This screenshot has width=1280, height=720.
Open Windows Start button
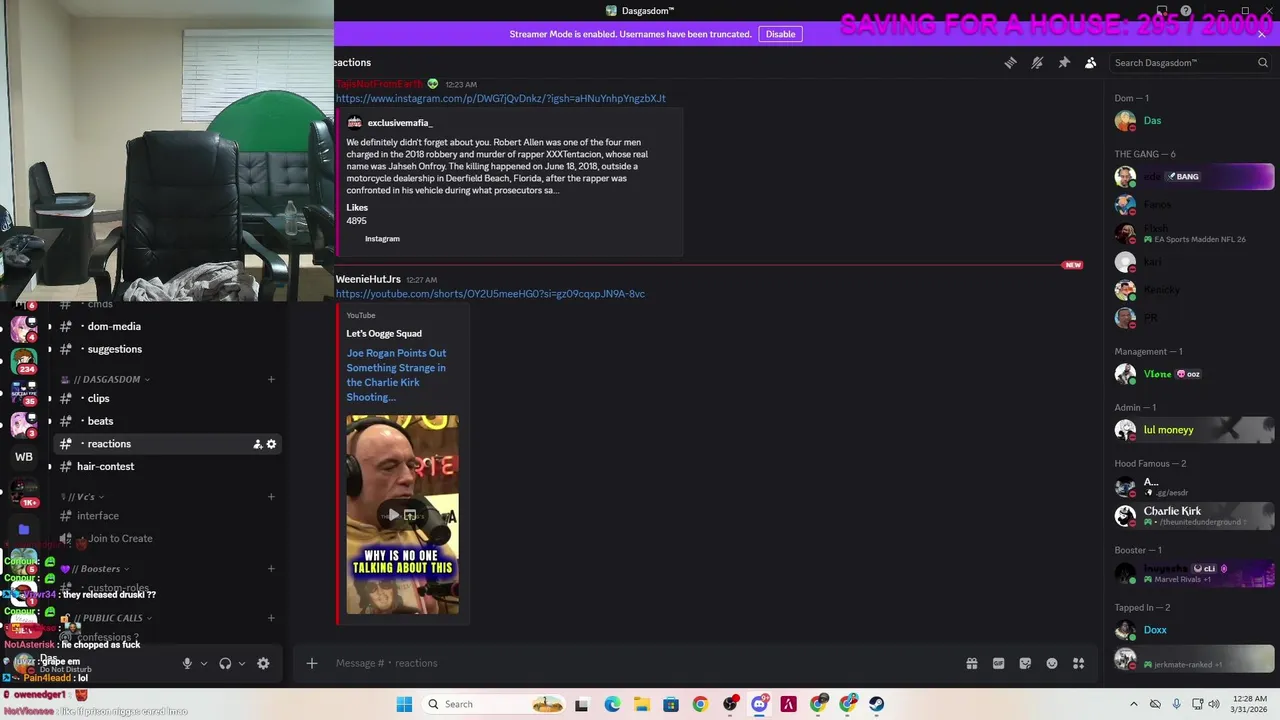(x=404, y=704)
